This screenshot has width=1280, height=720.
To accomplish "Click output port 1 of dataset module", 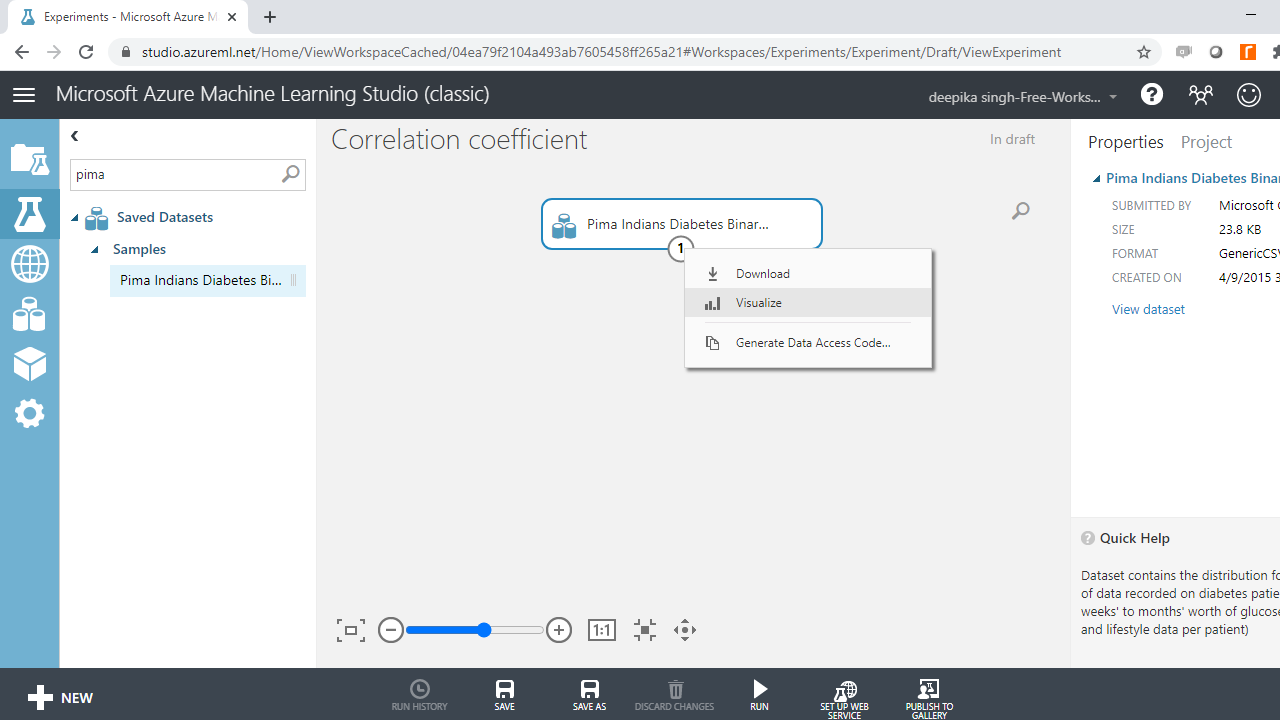I will coord(680,248).
